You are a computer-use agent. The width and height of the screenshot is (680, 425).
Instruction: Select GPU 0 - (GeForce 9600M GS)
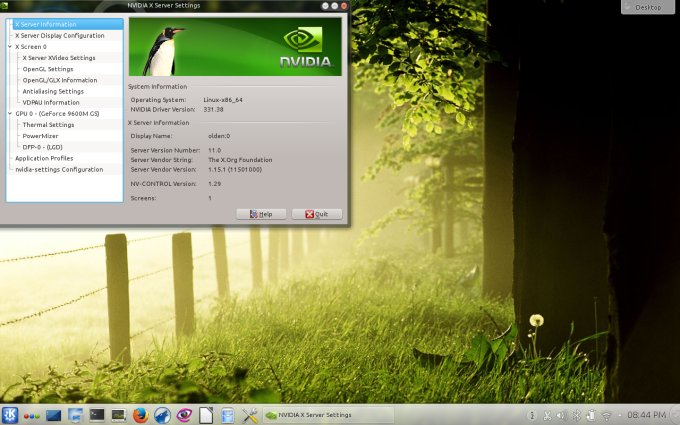tap(57, 114)
